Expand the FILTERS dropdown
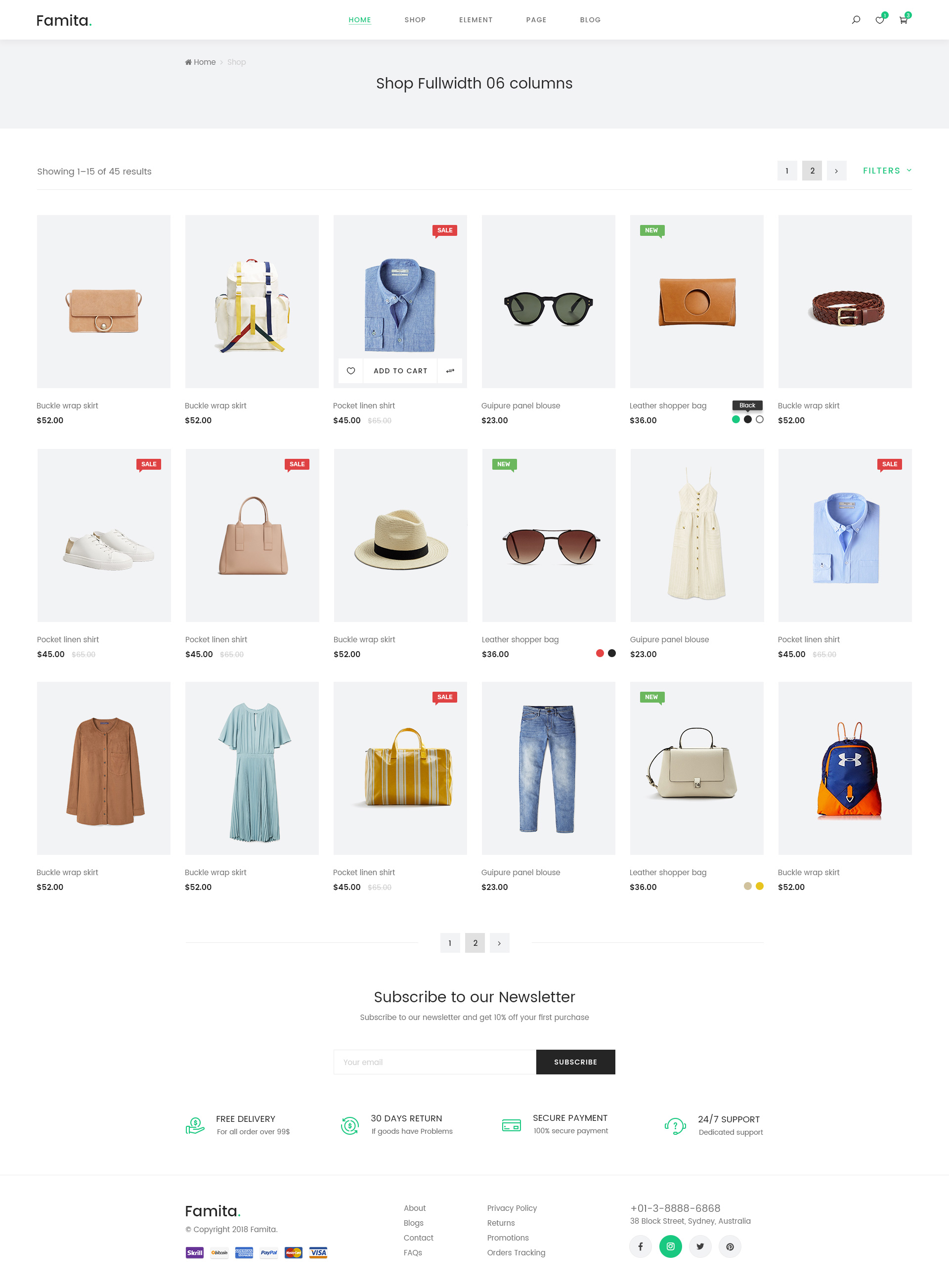949x1288 pixels. 887,171
